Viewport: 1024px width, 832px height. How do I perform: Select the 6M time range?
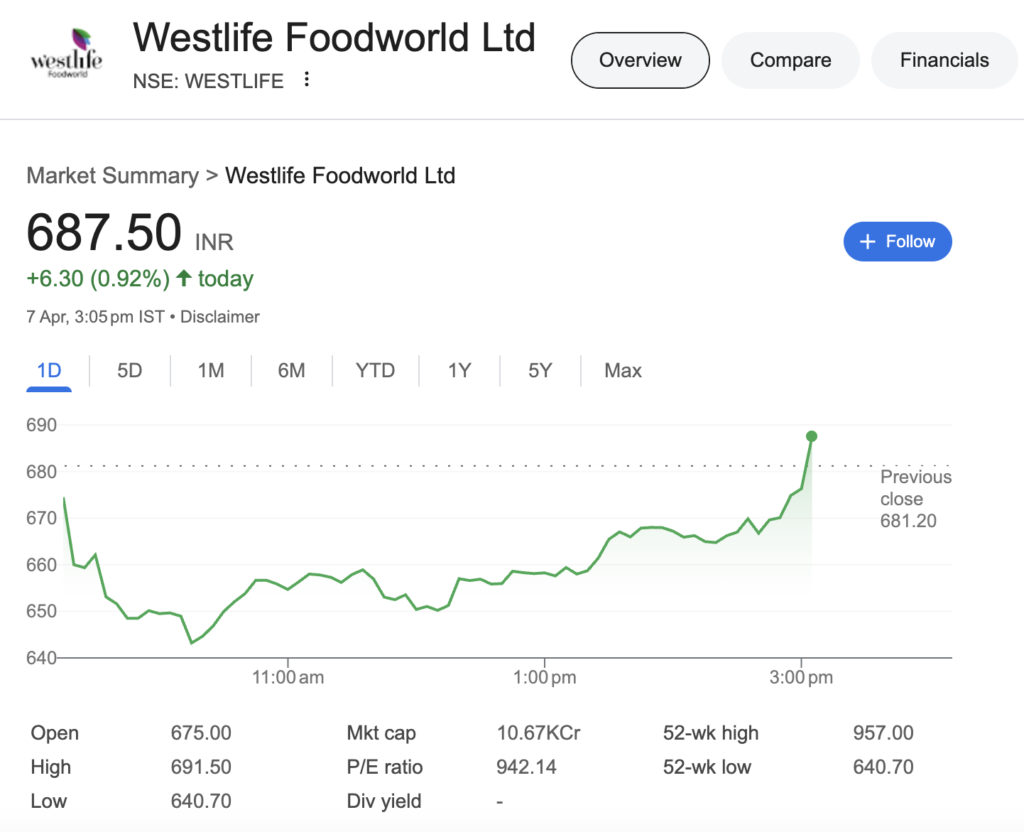[291, 371]
